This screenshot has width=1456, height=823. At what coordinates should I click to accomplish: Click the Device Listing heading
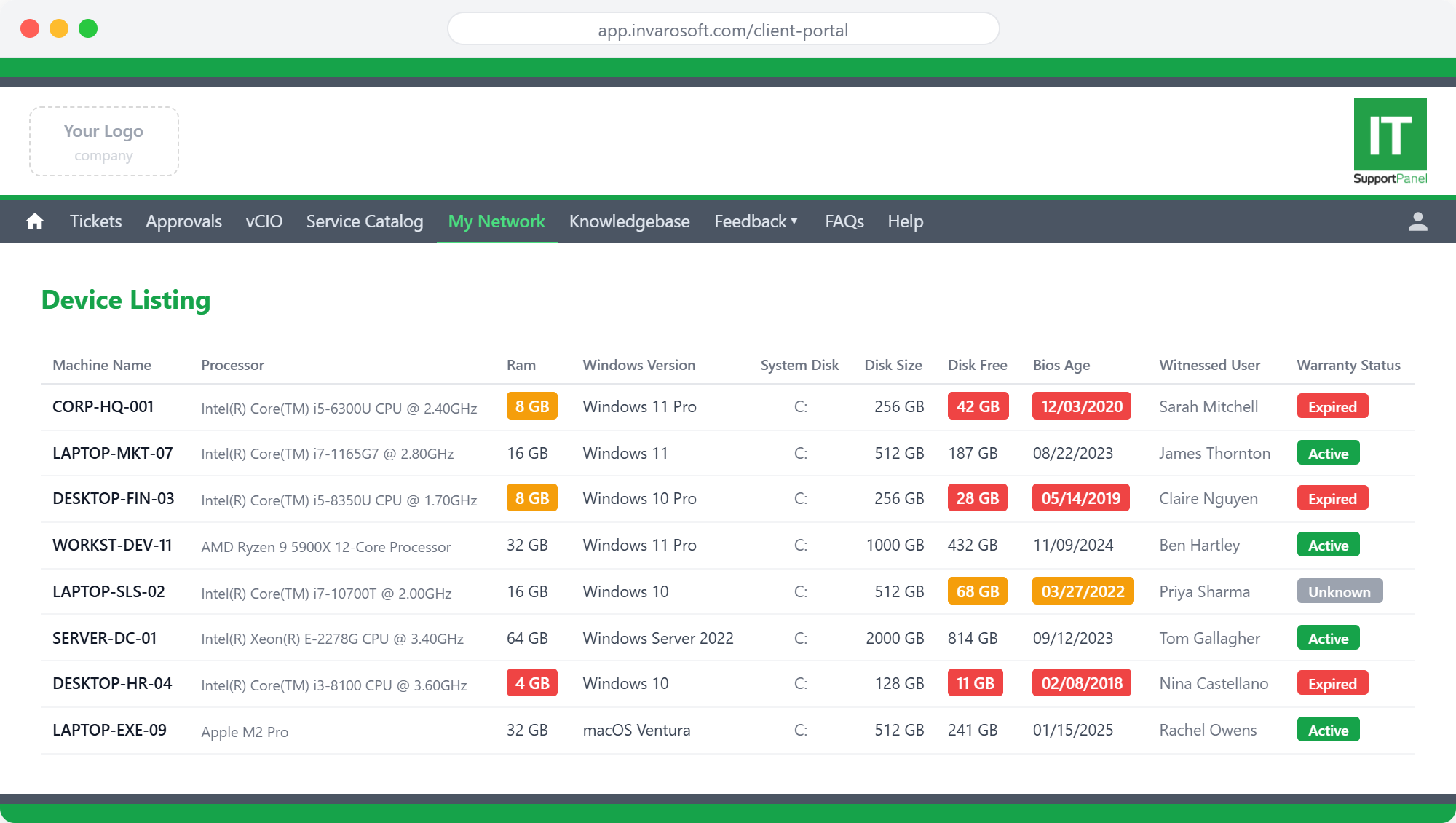[126, 300]
